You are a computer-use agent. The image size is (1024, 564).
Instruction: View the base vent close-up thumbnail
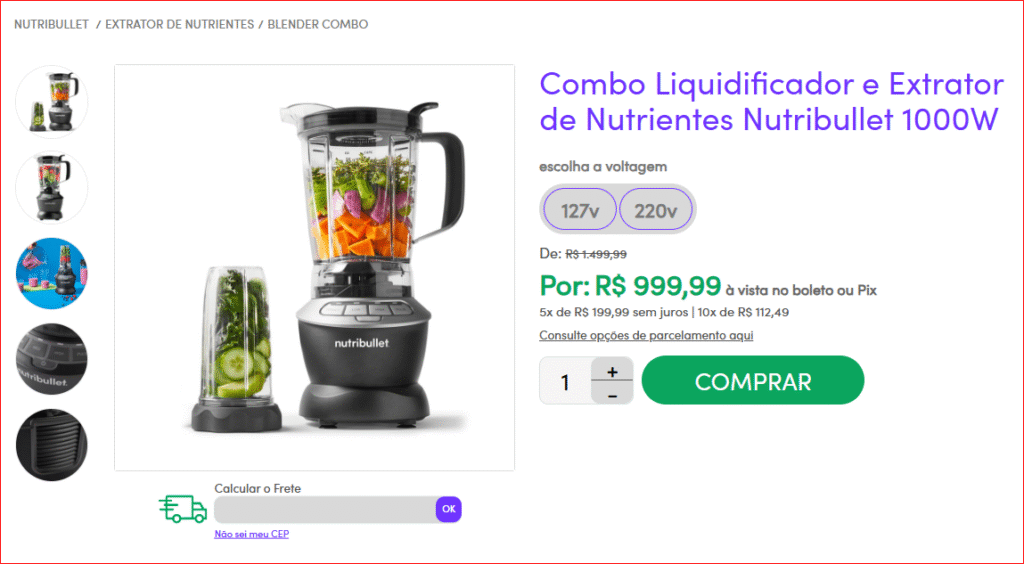coord(52,445)
